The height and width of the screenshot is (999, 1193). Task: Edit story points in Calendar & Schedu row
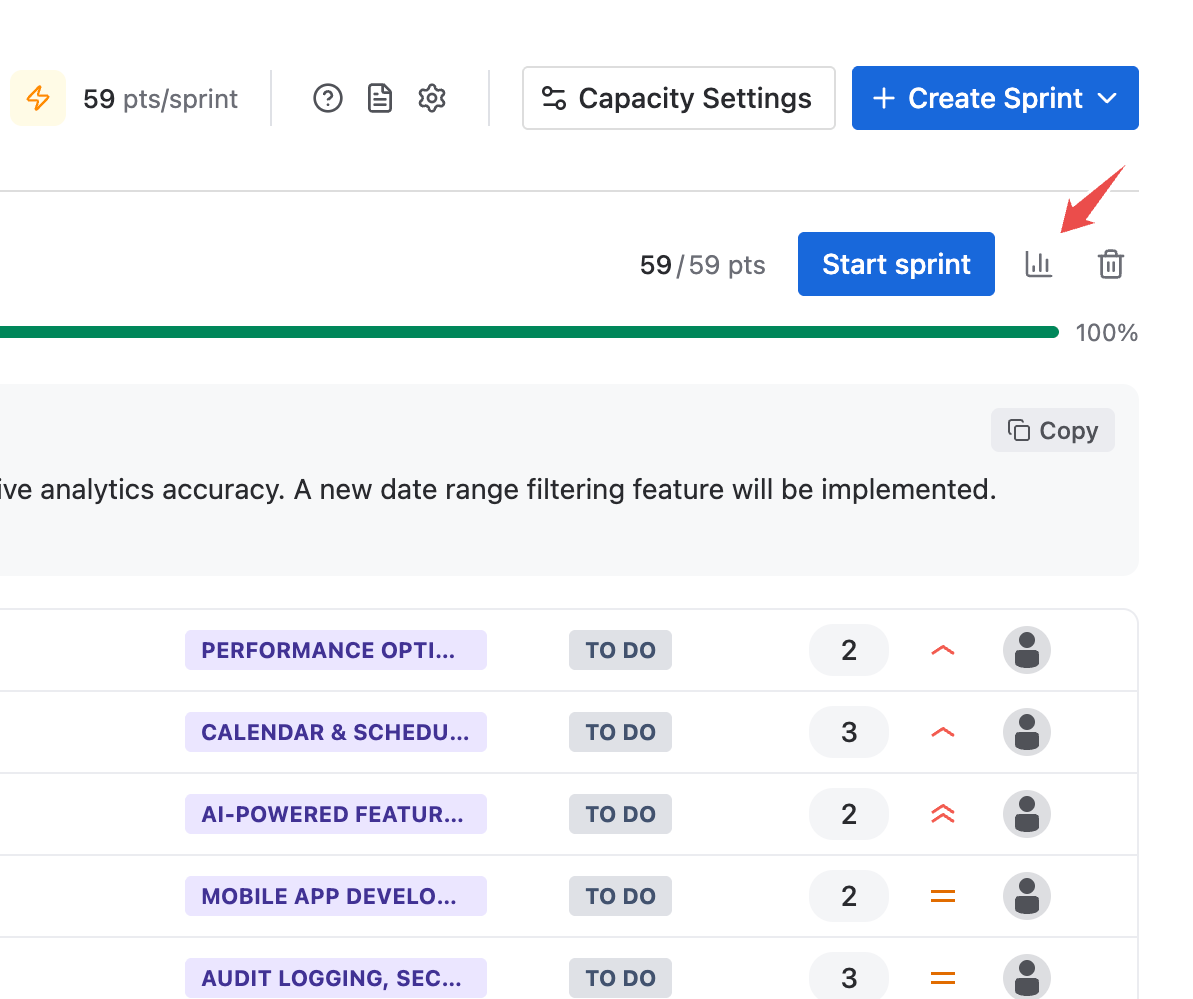click(849, 732)
